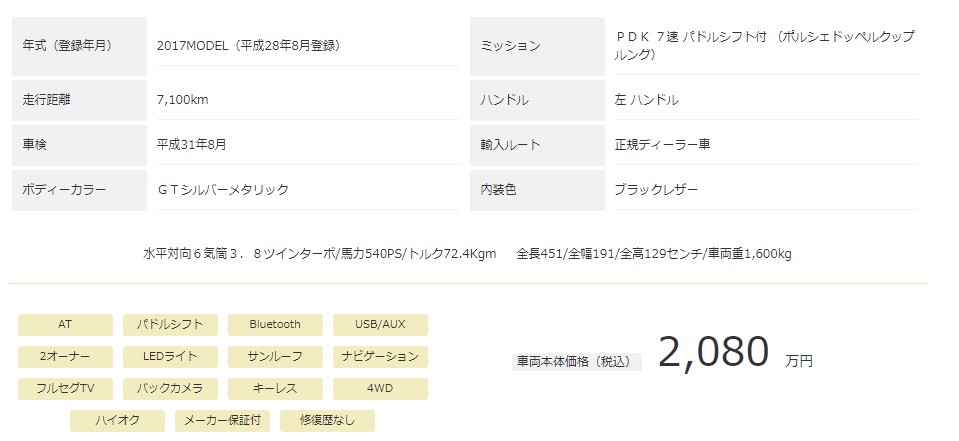959x441 pixels.
Task: Click the ミッション row header cell
Action: pos(538,46)
